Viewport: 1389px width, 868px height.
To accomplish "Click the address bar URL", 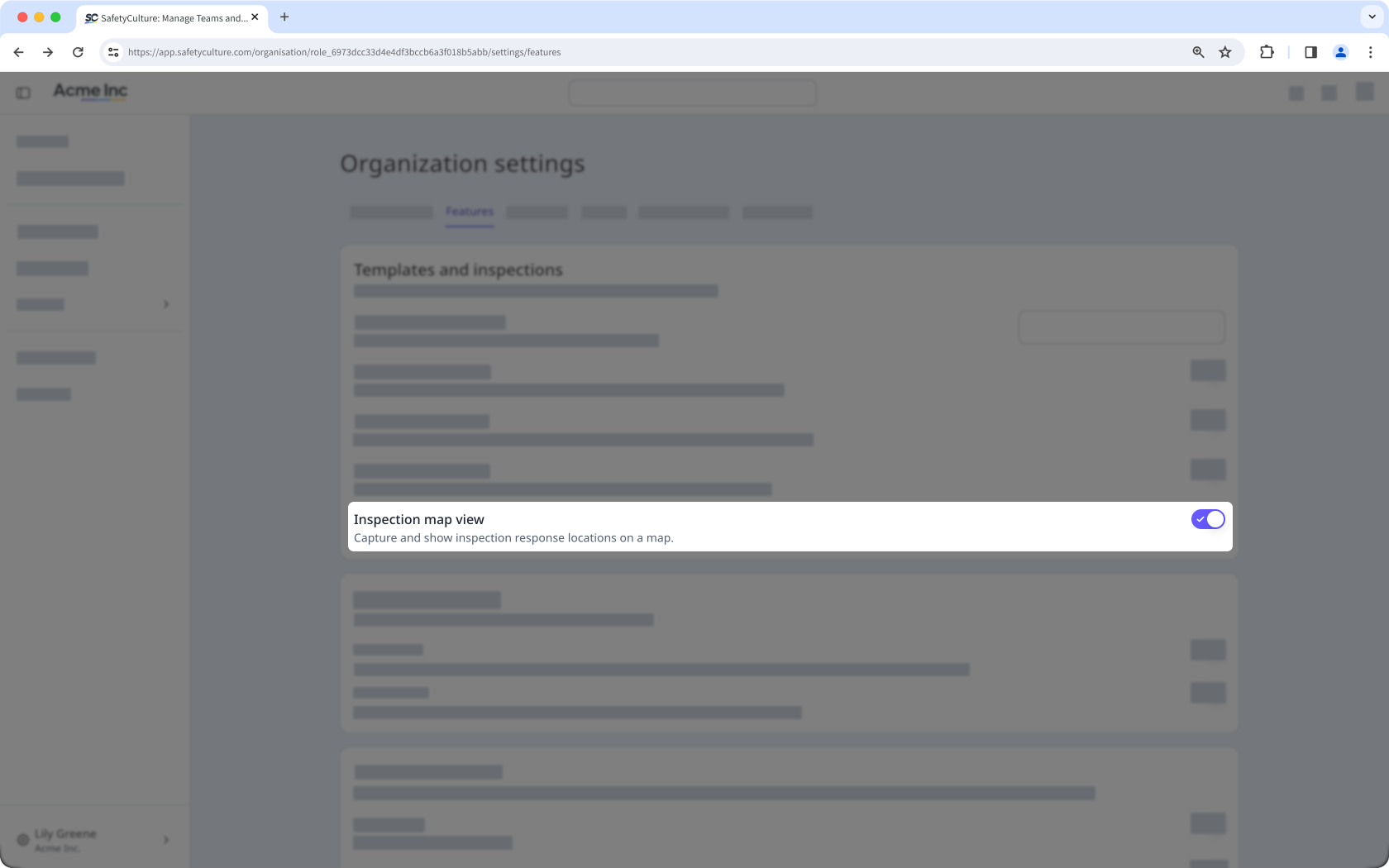I will [344, 52].
